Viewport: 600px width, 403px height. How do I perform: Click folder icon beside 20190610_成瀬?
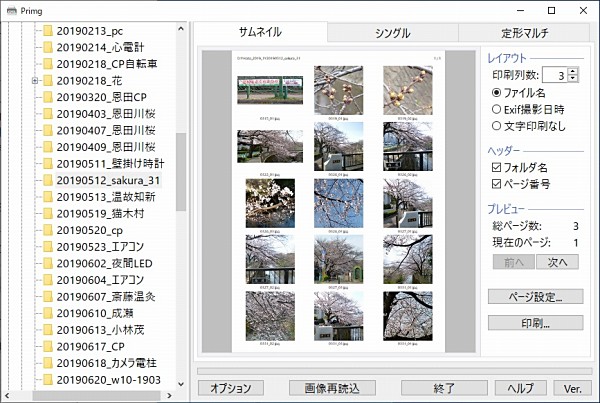point(48,313)
